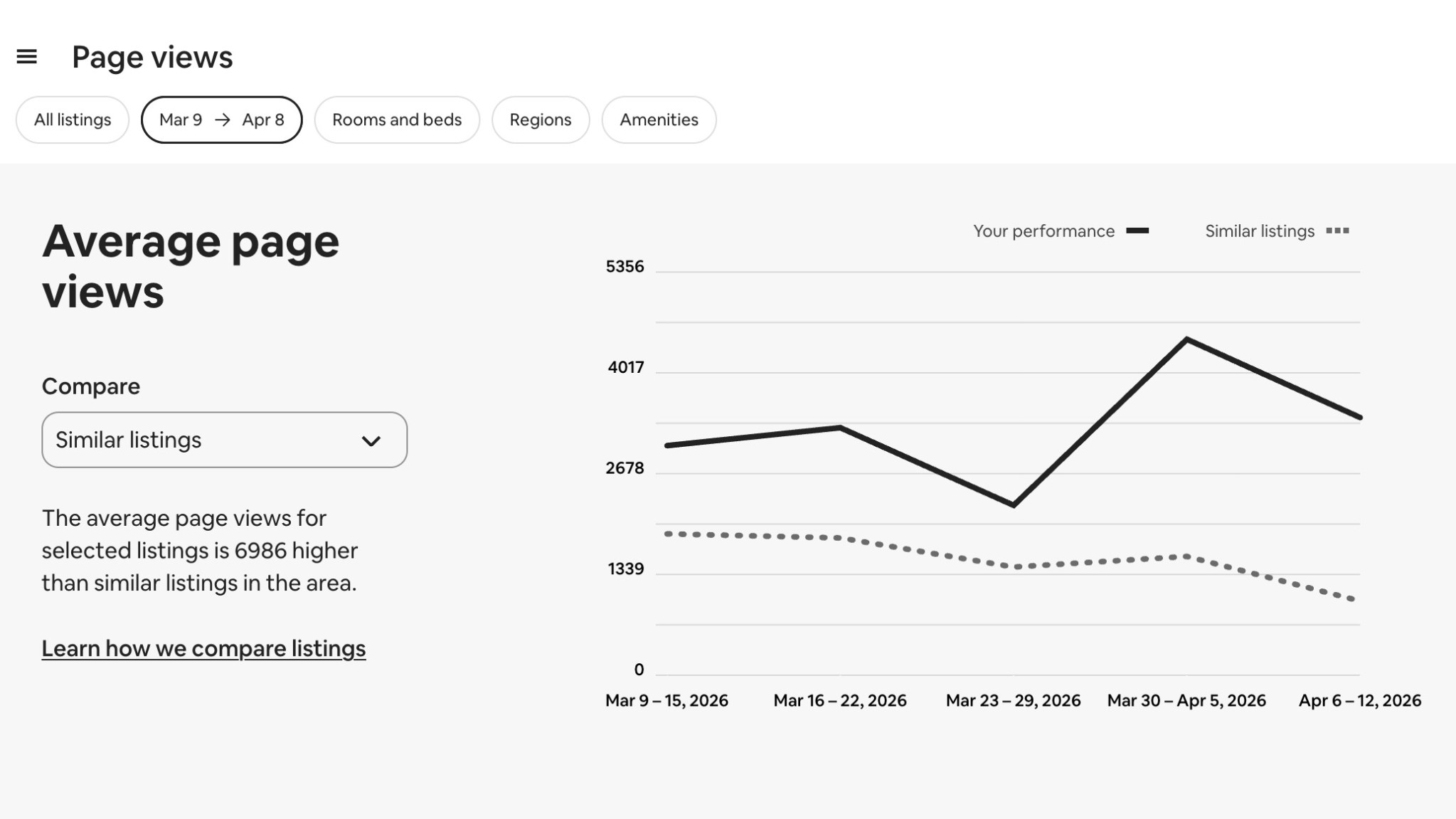This screenshot has width=1456, height=819.
Task: Select the Apr 6 – 12, 2026 axis label
Action: click(x=1360, y=701)
